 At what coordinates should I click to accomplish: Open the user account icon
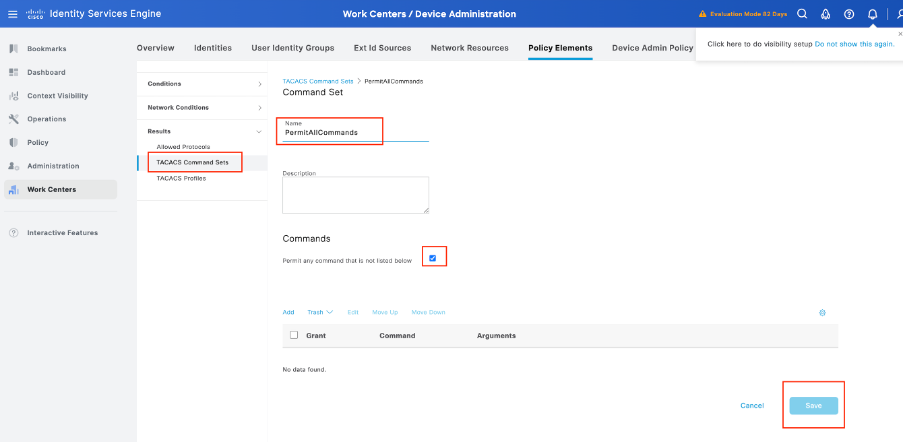899,14
